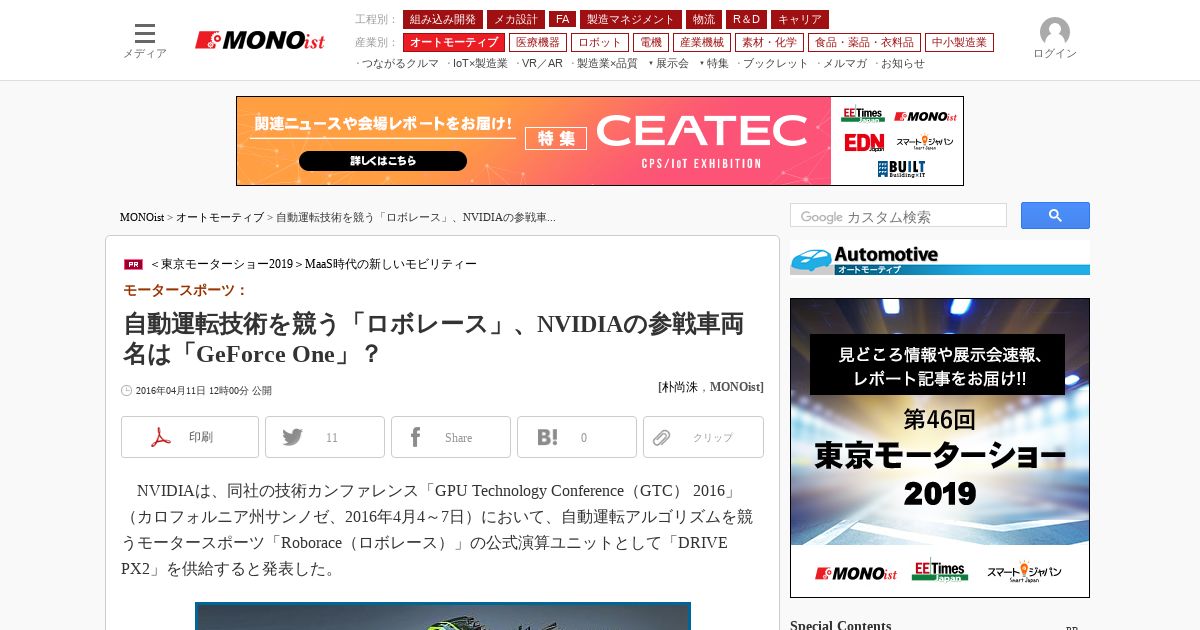This screenshot has width=1200, height=630.
Task: Focus the Google カスタム検索 input field
Action: pos(898,216)
